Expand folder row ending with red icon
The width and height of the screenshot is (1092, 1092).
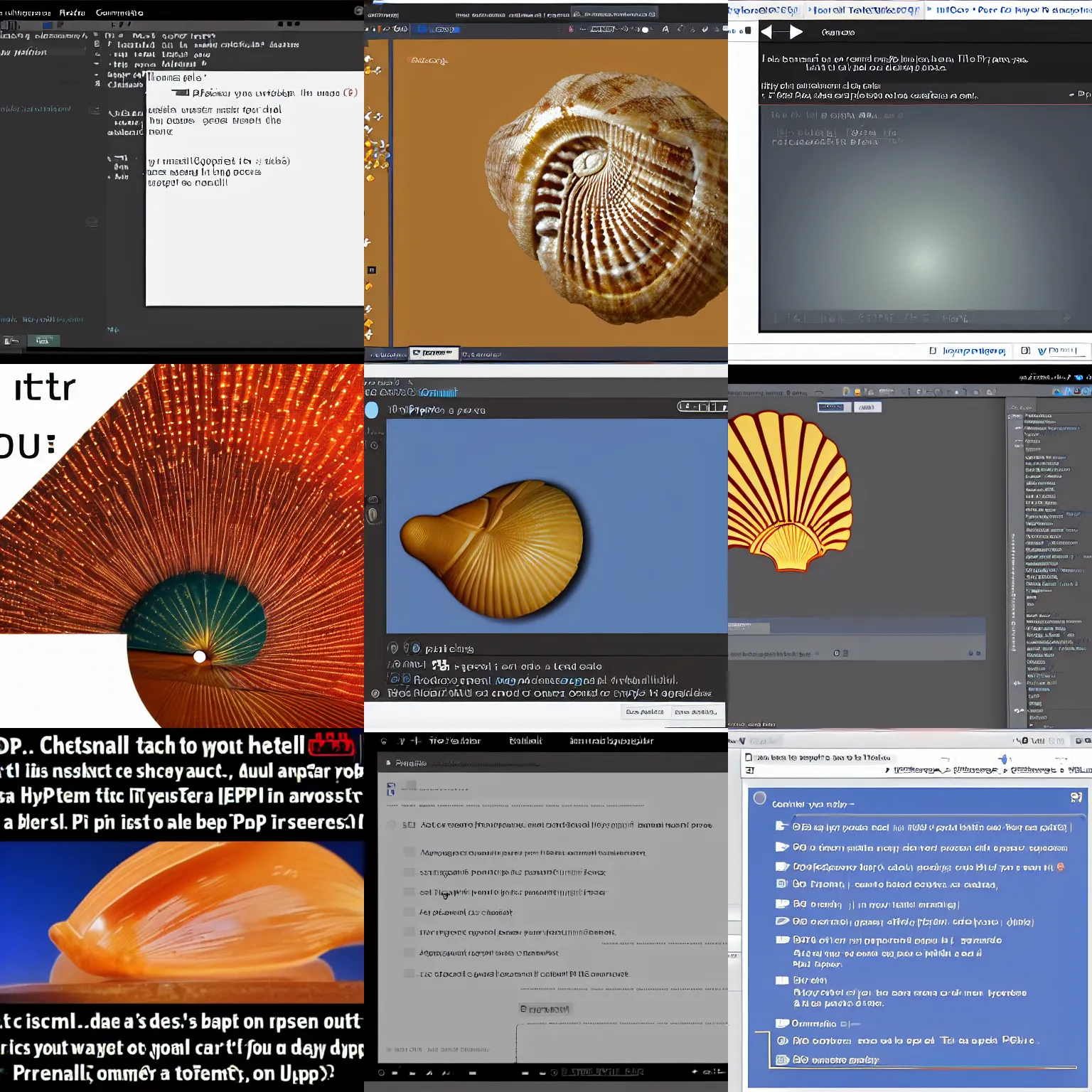click(x=782, y=867)
